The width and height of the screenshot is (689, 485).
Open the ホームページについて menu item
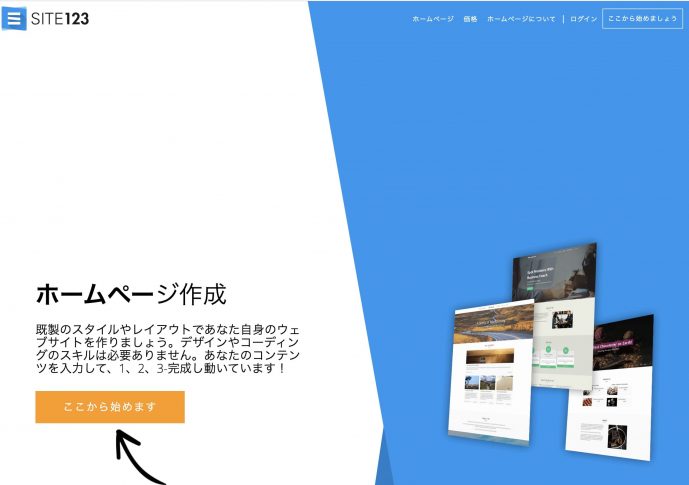click(x=521, y=19)
